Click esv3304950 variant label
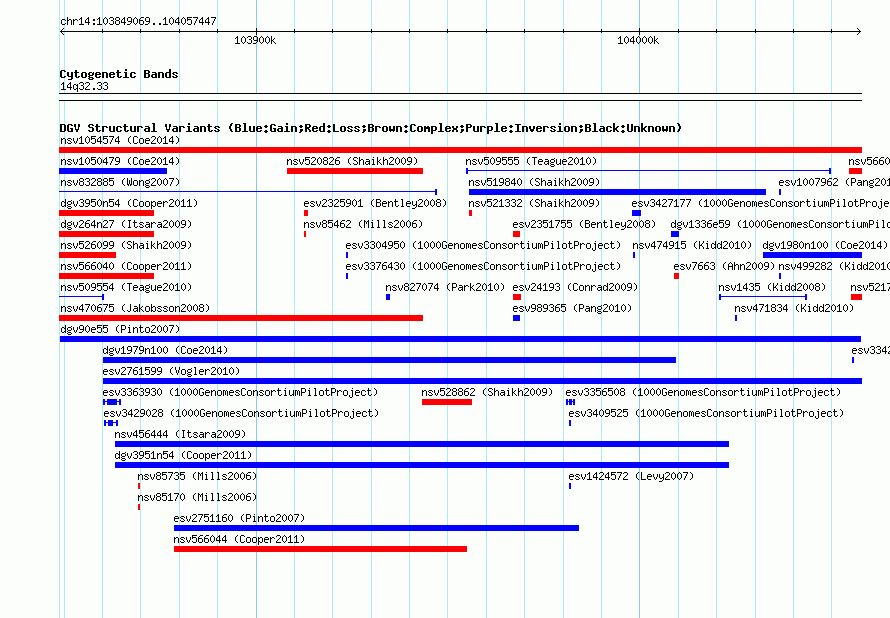 click(483, 245)
